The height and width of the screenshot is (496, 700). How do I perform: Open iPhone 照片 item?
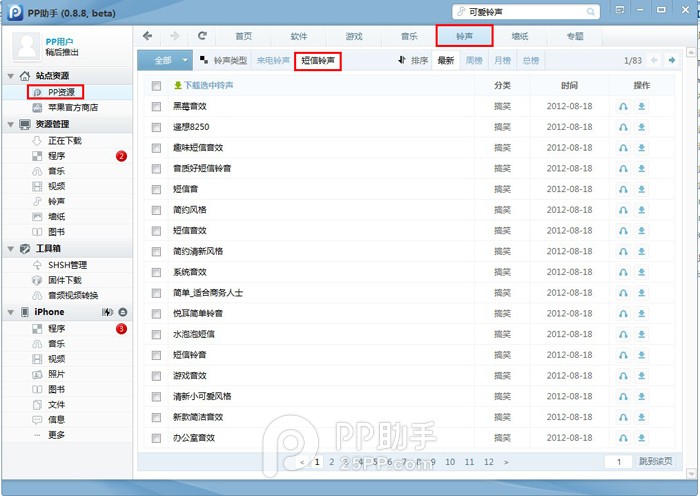coord(56,374)
